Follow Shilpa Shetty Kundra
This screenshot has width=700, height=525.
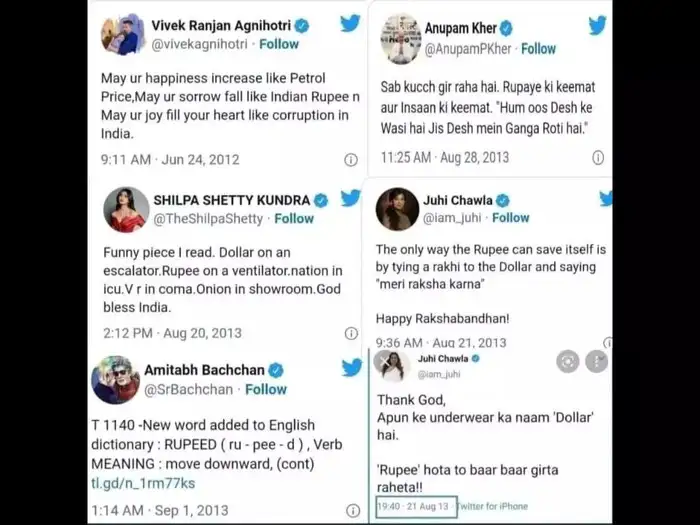[x=294, y=218]
